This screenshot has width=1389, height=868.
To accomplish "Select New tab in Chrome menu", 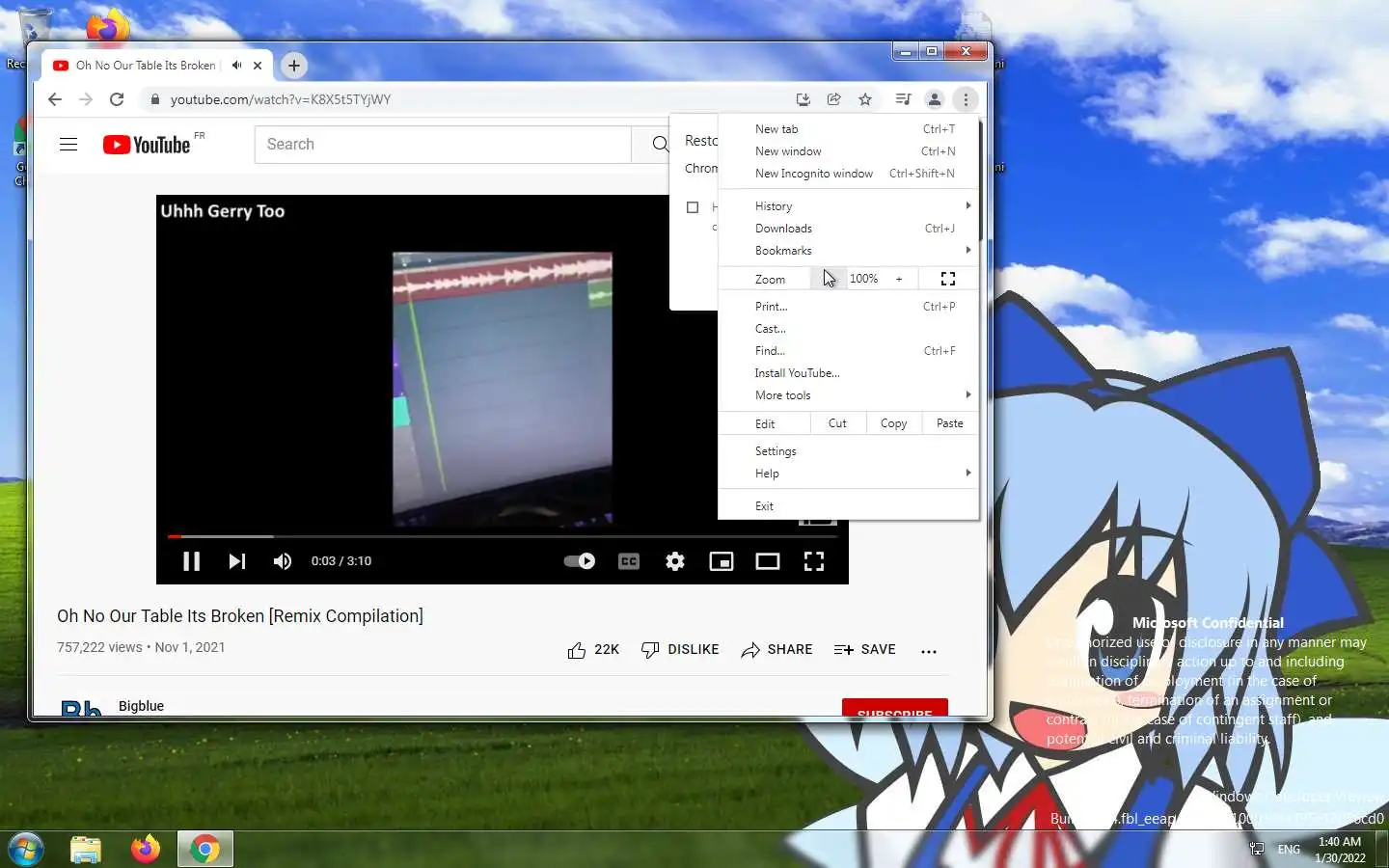I will (848, 129).
